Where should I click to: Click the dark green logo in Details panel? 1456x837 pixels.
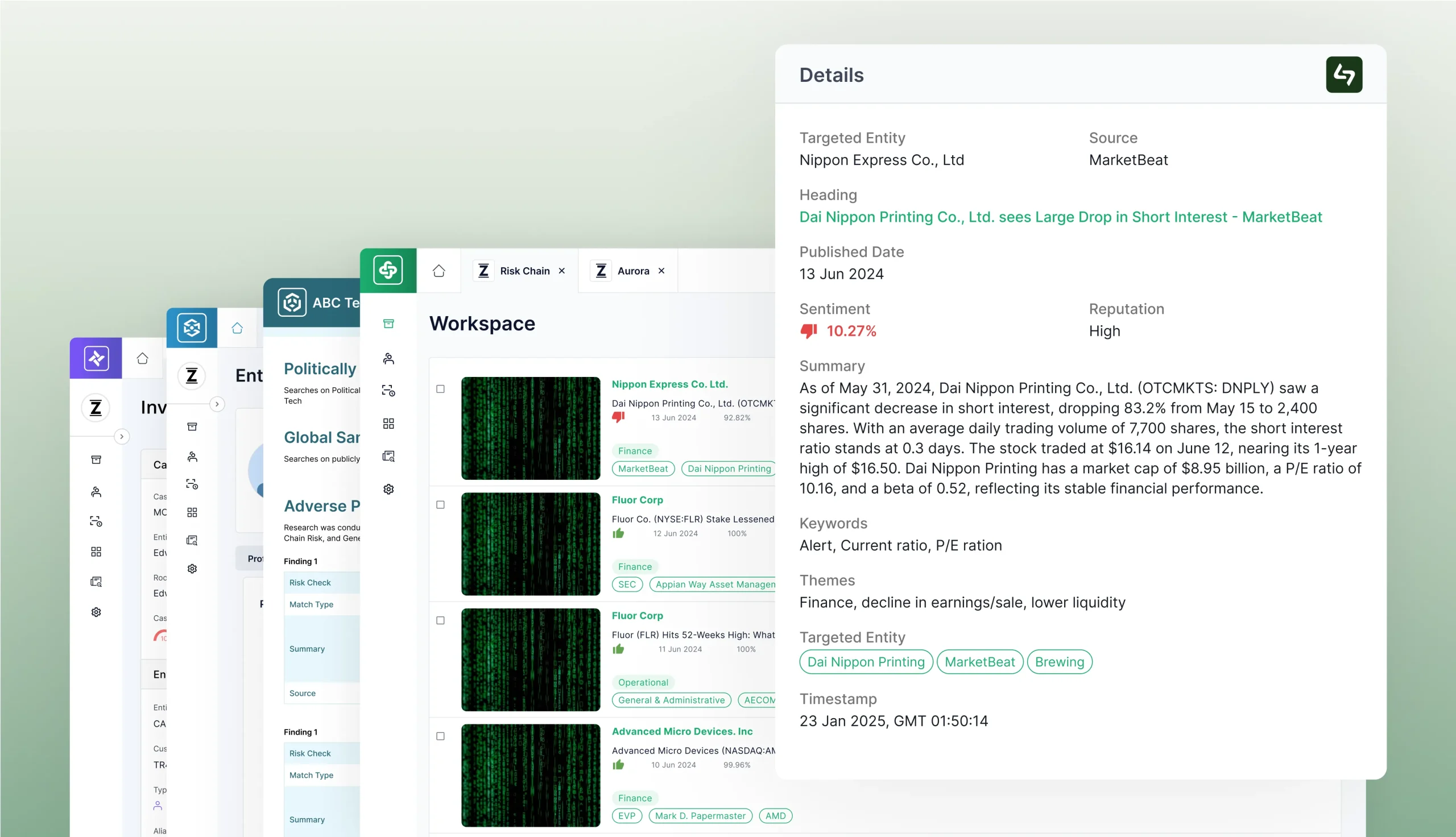pyautogui.click(x=1343, y=74)
